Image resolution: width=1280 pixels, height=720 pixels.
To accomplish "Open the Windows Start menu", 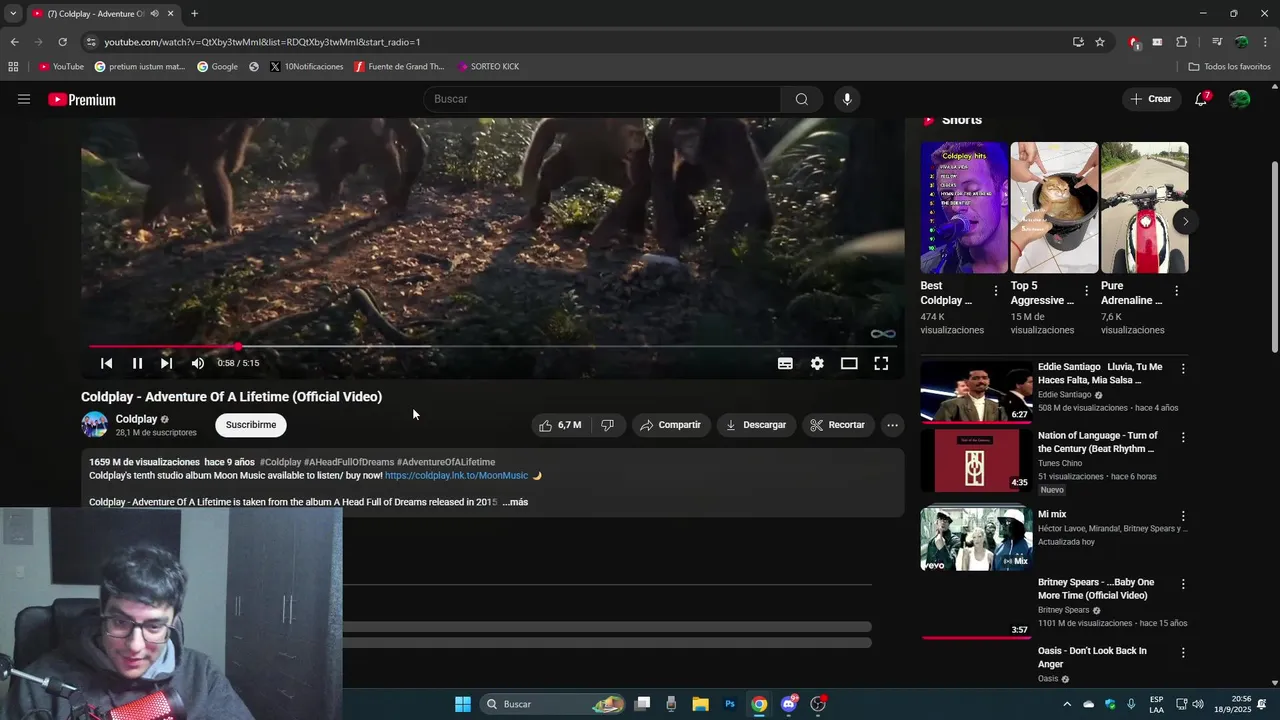I will point(463,704).
